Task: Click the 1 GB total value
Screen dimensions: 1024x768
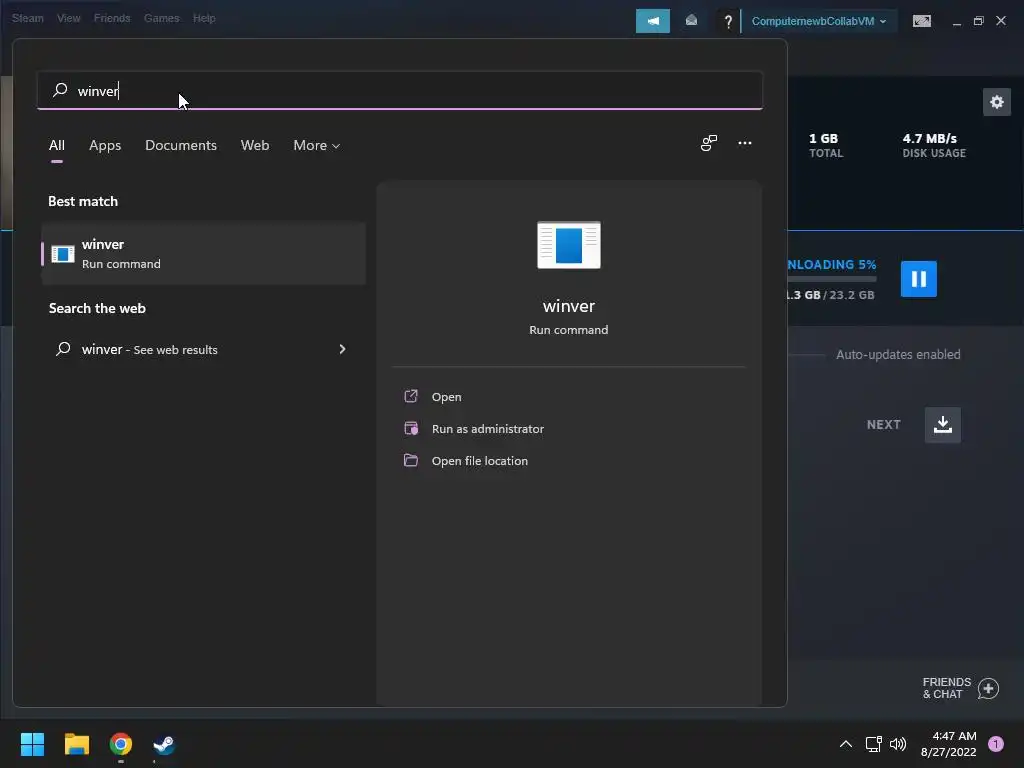Action: [823, 138]
